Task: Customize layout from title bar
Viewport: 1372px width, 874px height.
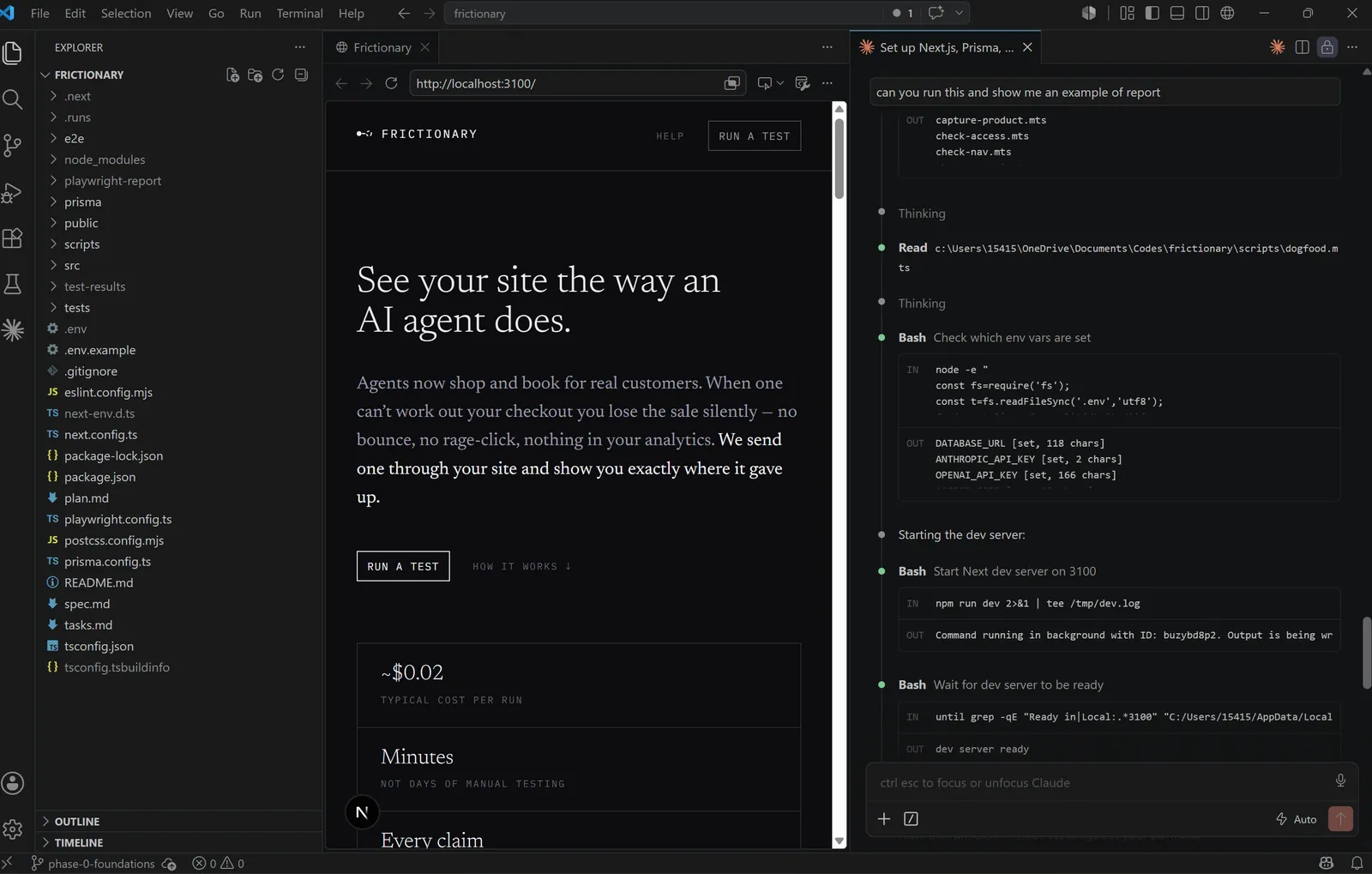Action: tap(1127, 13)
